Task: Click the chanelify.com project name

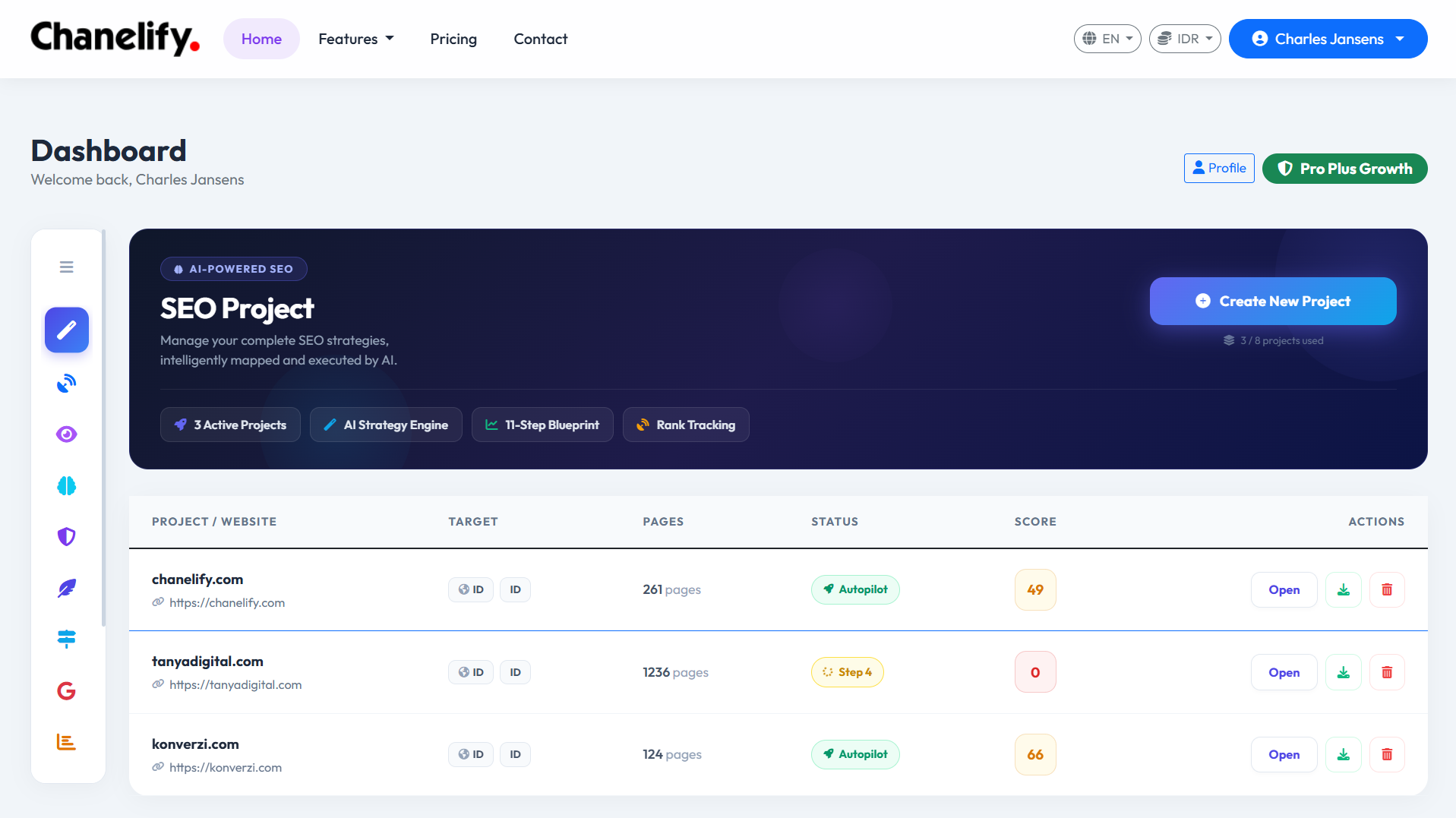Action: click(x=197, y=580)
